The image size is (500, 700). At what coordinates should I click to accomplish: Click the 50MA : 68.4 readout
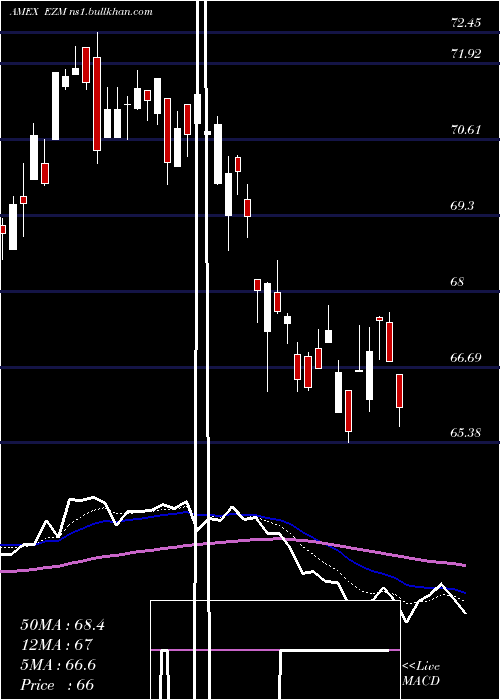tap(62, 625)
